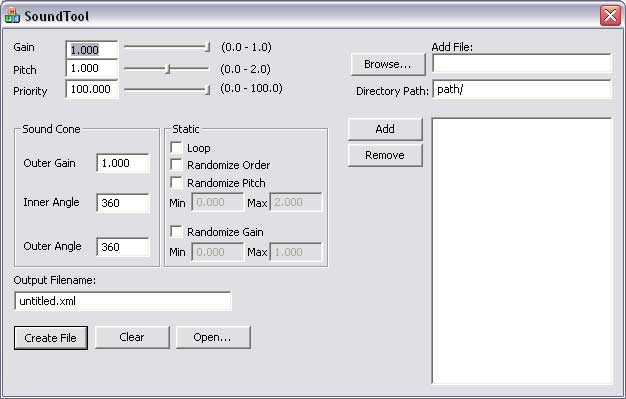Click the Priority slider handle
Image resolution: width=626 pixels, height=399 pixels.
pyautogui.click(x=207, y=89)
